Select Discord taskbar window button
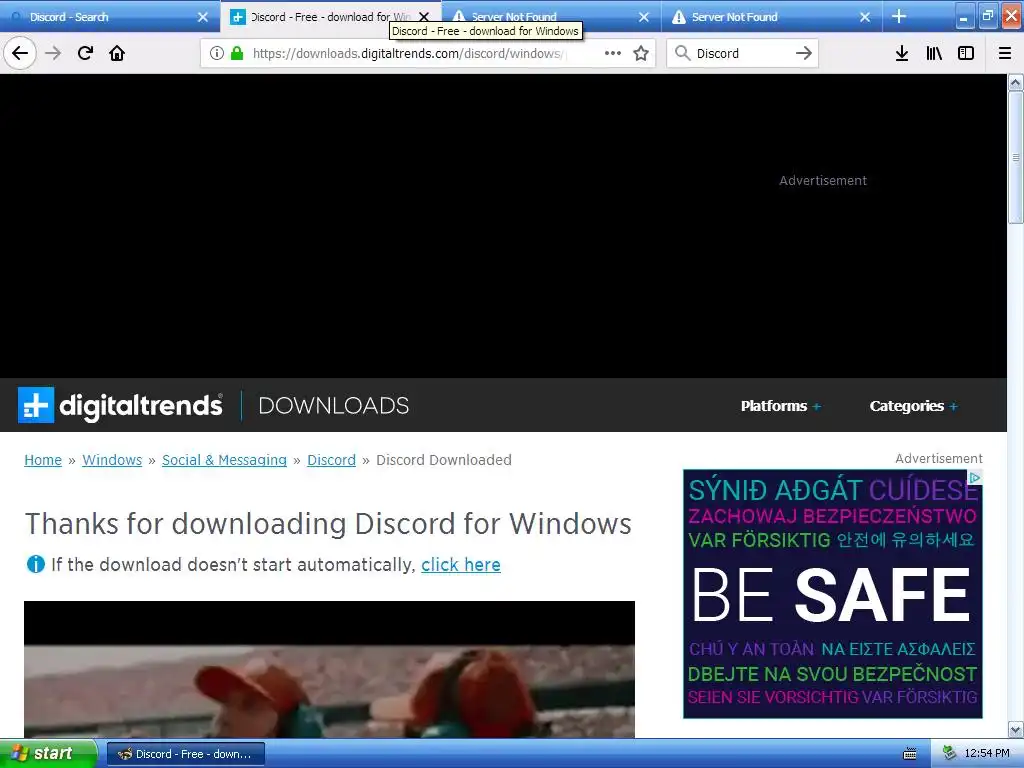This screenshot has height=768, width=1024. tap(185, 754)
